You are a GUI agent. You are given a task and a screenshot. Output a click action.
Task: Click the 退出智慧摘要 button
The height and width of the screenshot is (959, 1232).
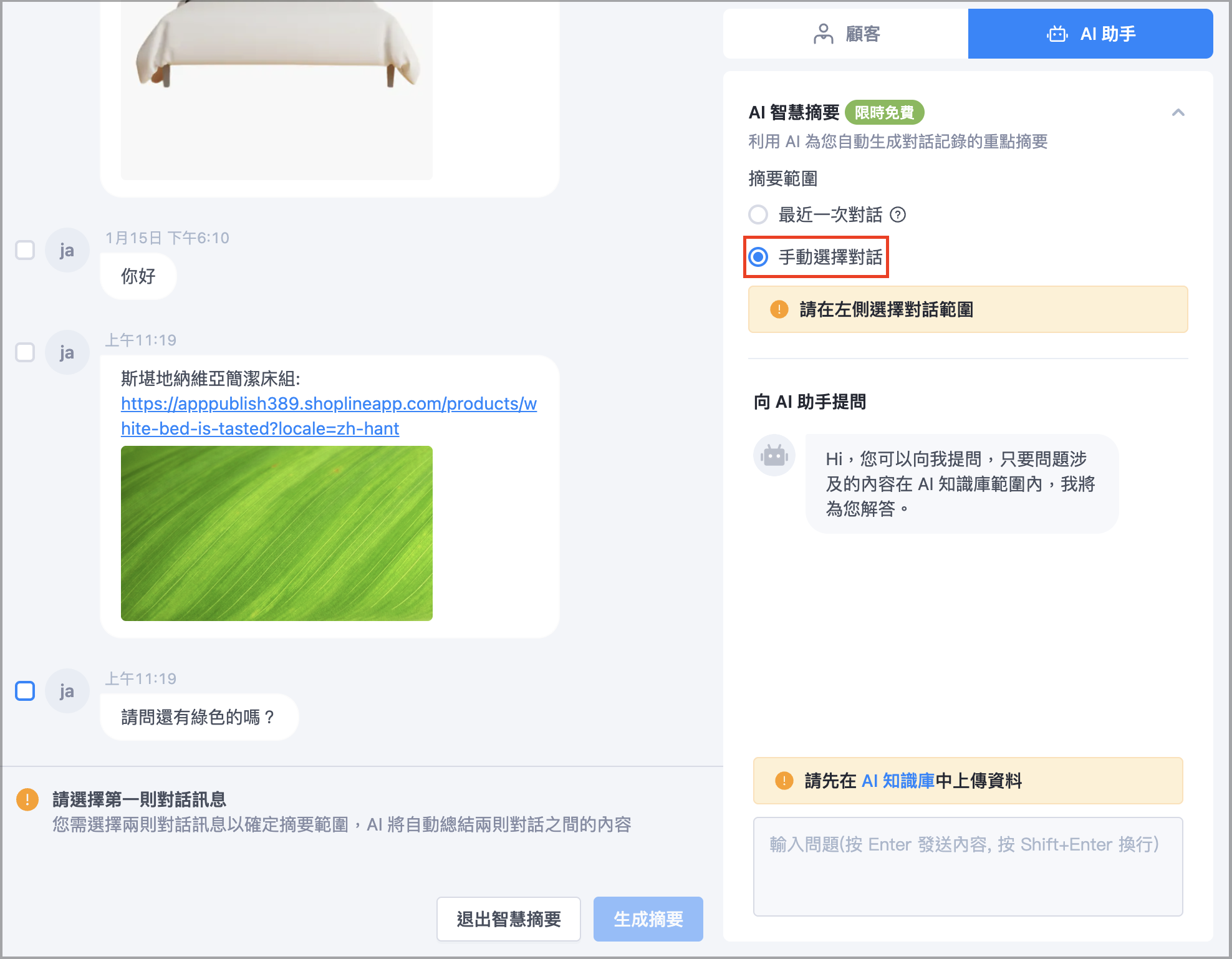pyautogui.click(x=509, y=919)
